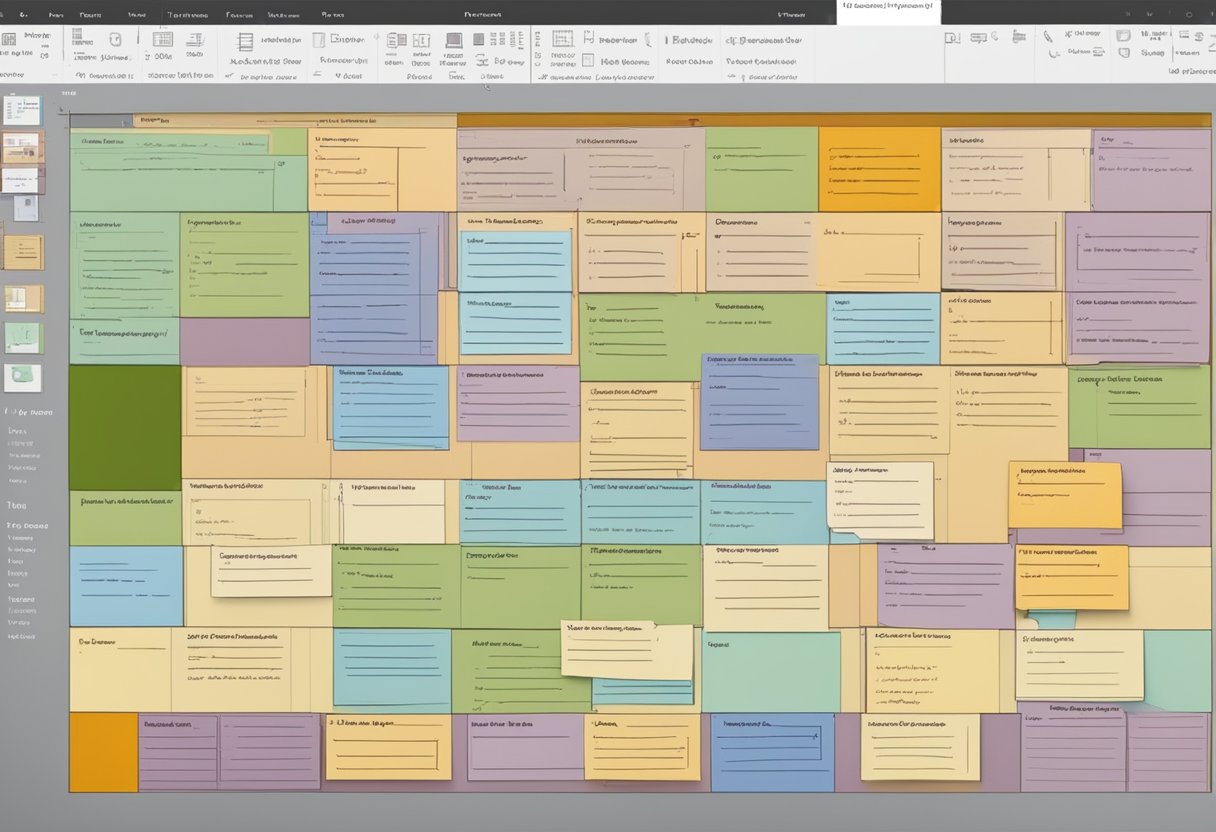This screenshot has height=832, width=1216.
Task: Click the rounded square icon in the ribbon
Action: click(x=115, y=39)
